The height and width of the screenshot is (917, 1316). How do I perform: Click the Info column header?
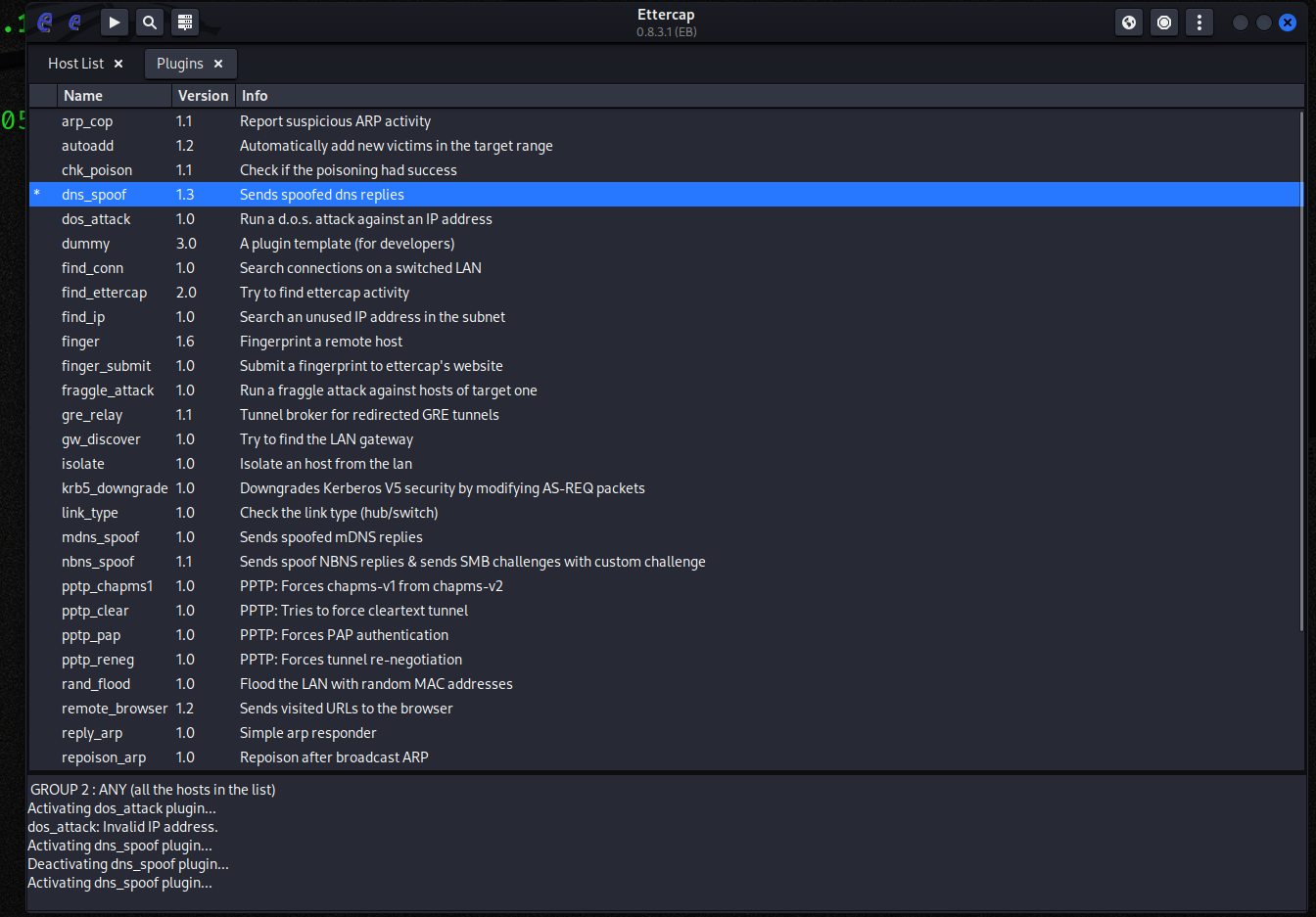pyautogui.click(x=770, y=96)
